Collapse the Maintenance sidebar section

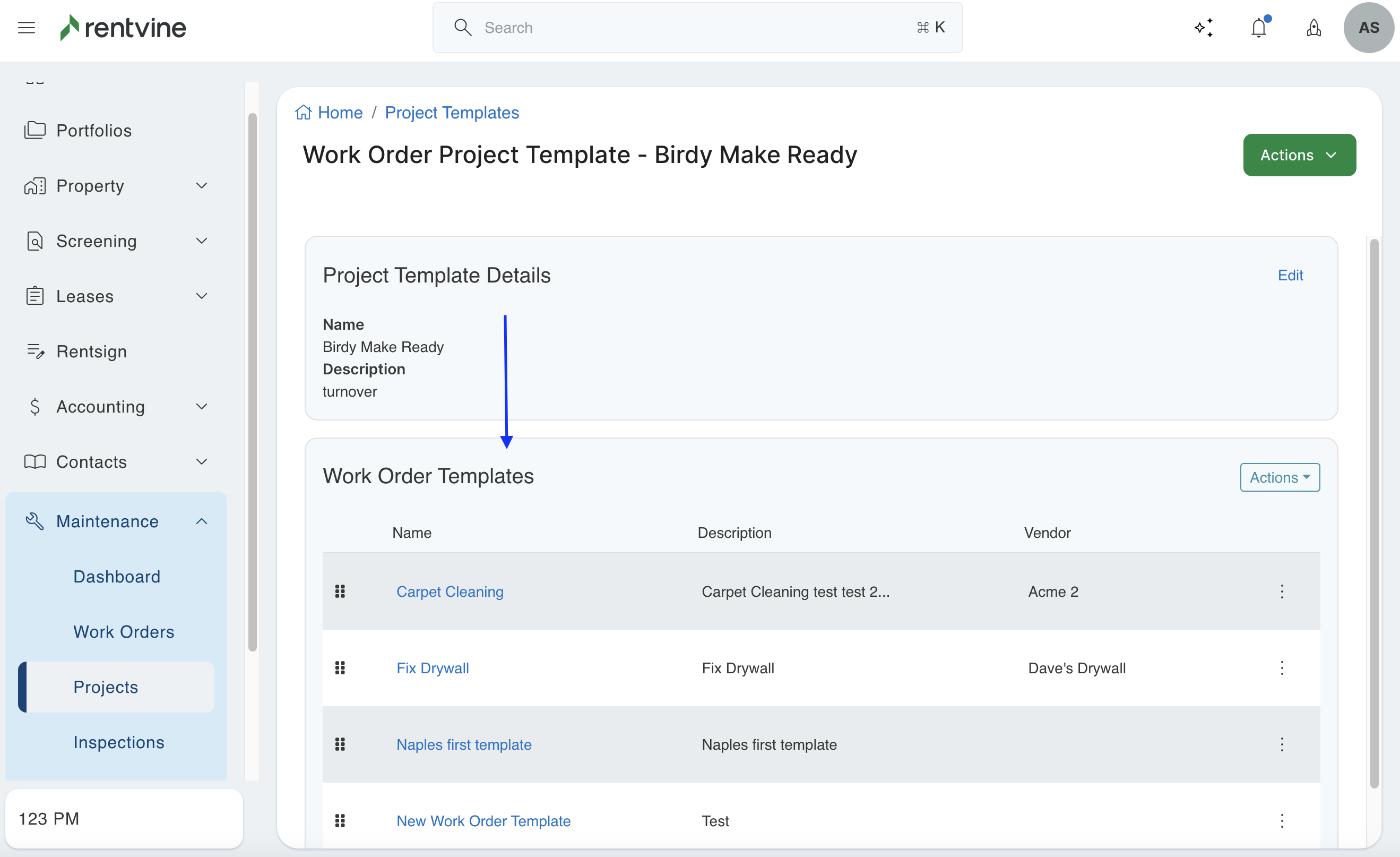[x=201, y=521]
